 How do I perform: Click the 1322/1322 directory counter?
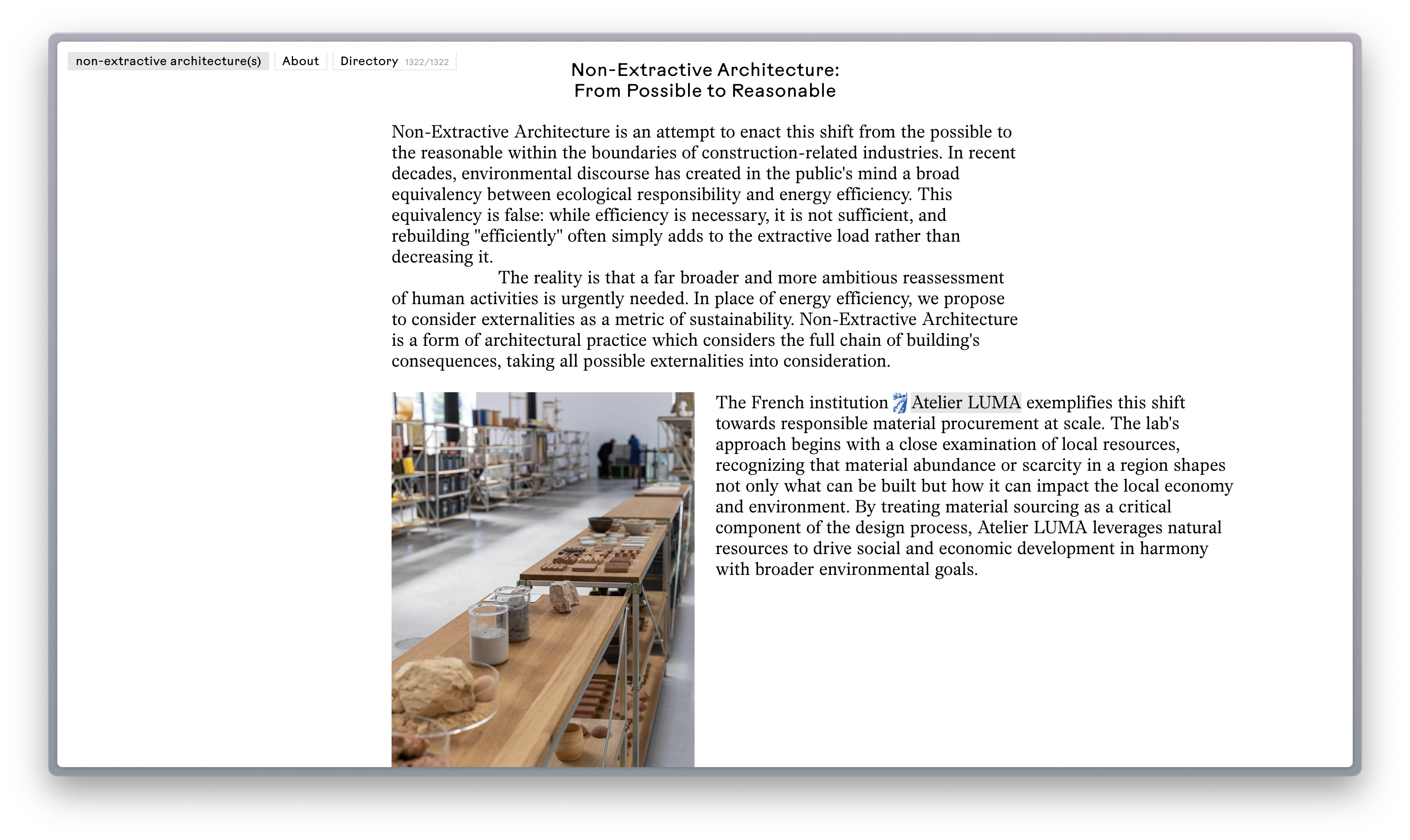pos(426,62)
